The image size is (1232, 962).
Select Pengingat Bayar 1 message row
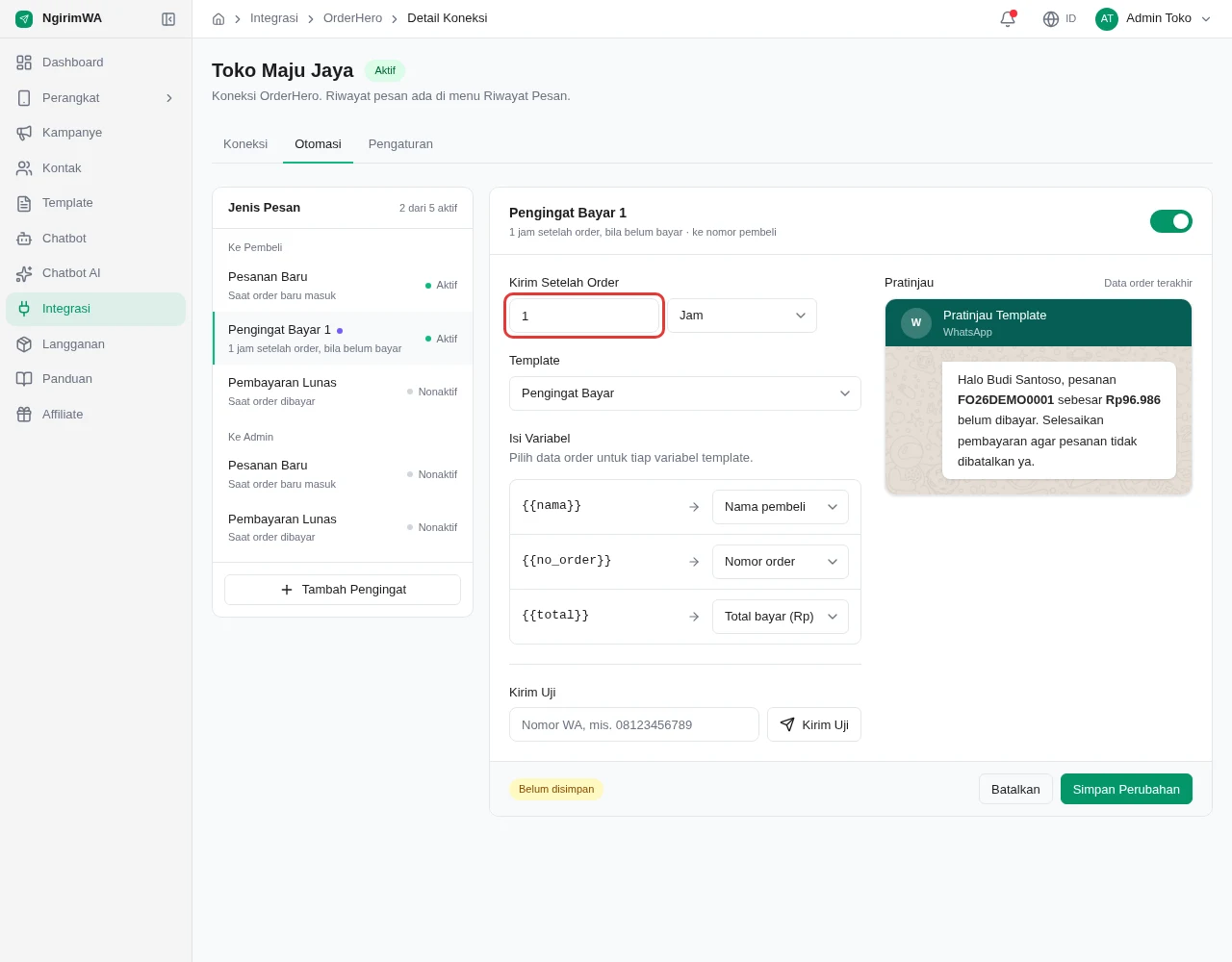point(343,339)
